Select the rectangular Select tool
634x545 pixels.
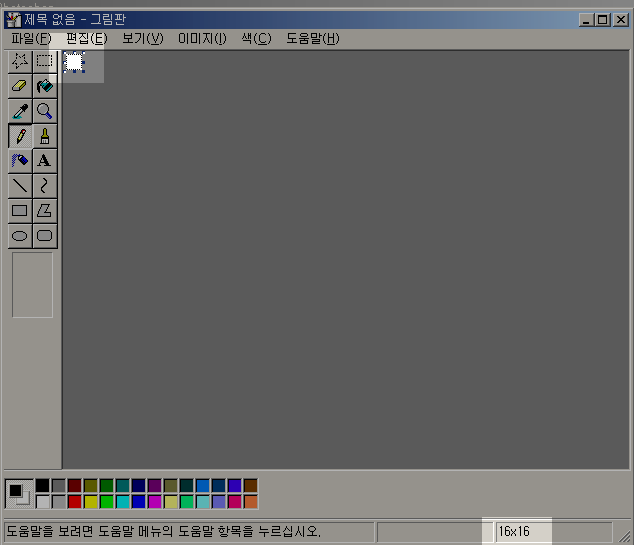[44, 61]
